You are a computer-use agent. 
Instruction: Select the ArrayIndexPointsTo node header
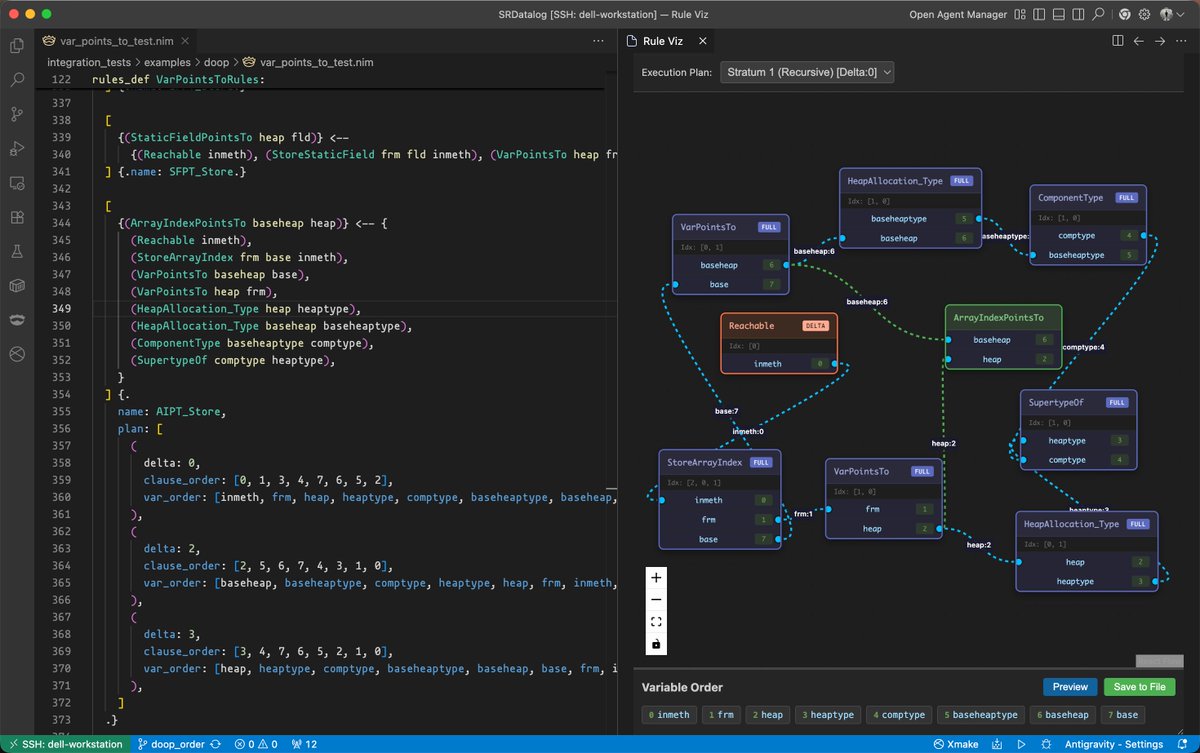pyautogui.click(x=1003, y=318)
